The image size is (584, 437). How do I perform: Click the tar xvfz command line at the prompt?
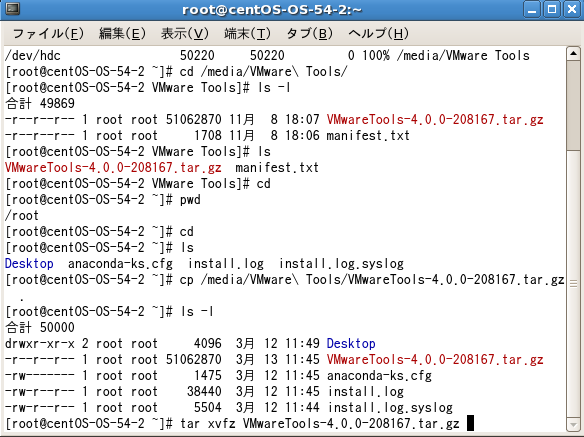pos(320,424)
